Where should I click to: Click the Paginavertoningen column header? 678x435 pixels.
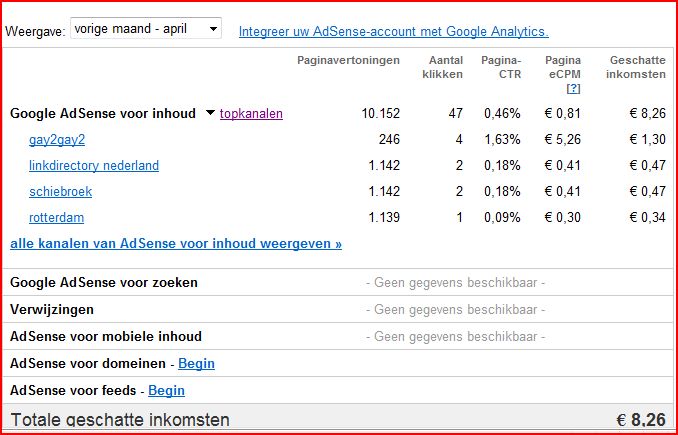pyautogui.click(x=349, y=61)
